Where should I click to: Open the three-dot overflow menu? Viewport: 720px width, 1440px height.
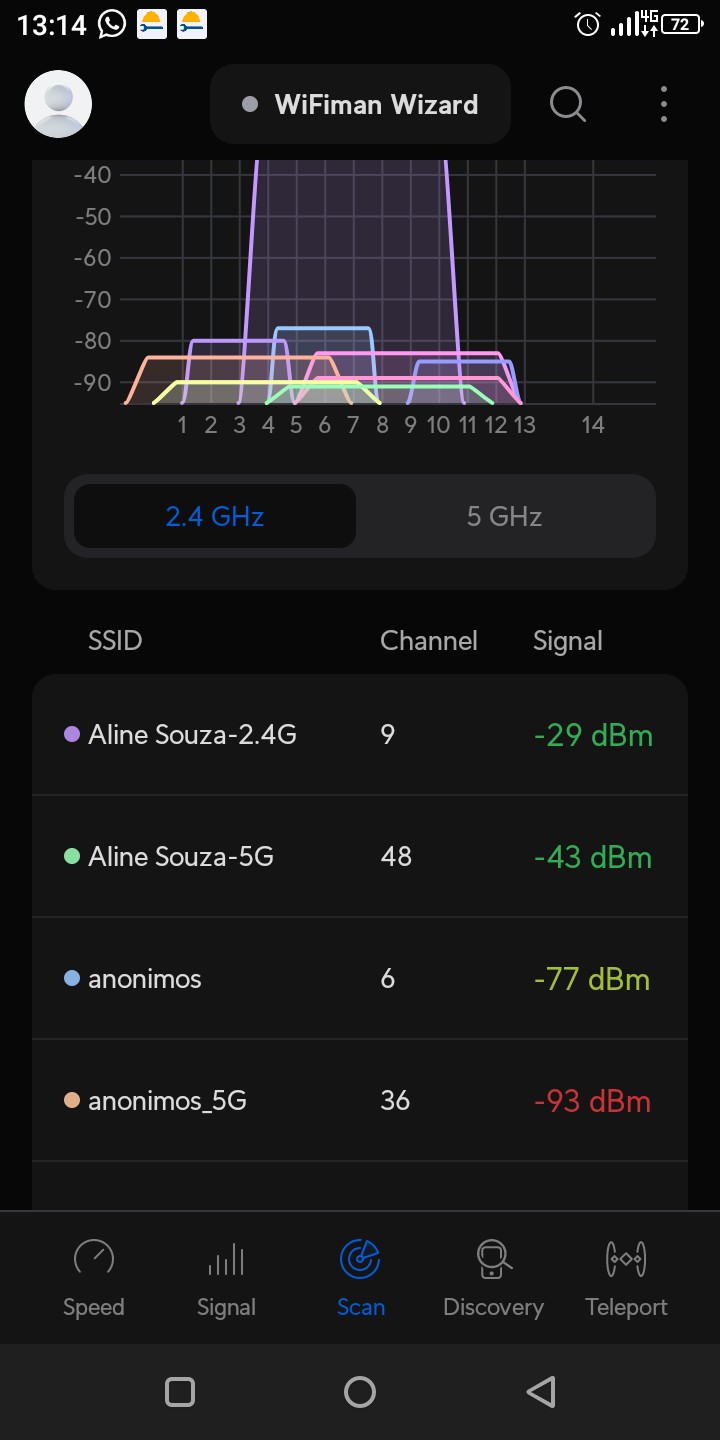tap(664, 104)
